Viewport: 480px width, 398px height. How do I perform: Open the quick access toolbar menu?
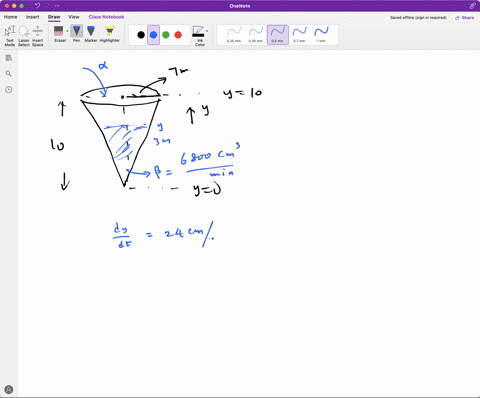[x=57, y=6]
